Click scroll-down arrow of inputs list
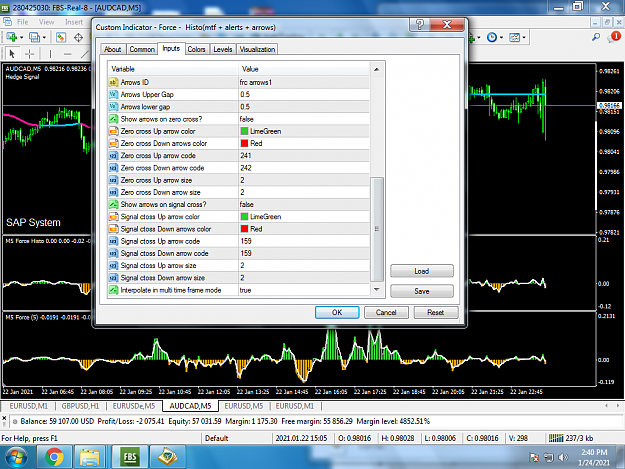625x469 pixels. pos(377,290)
